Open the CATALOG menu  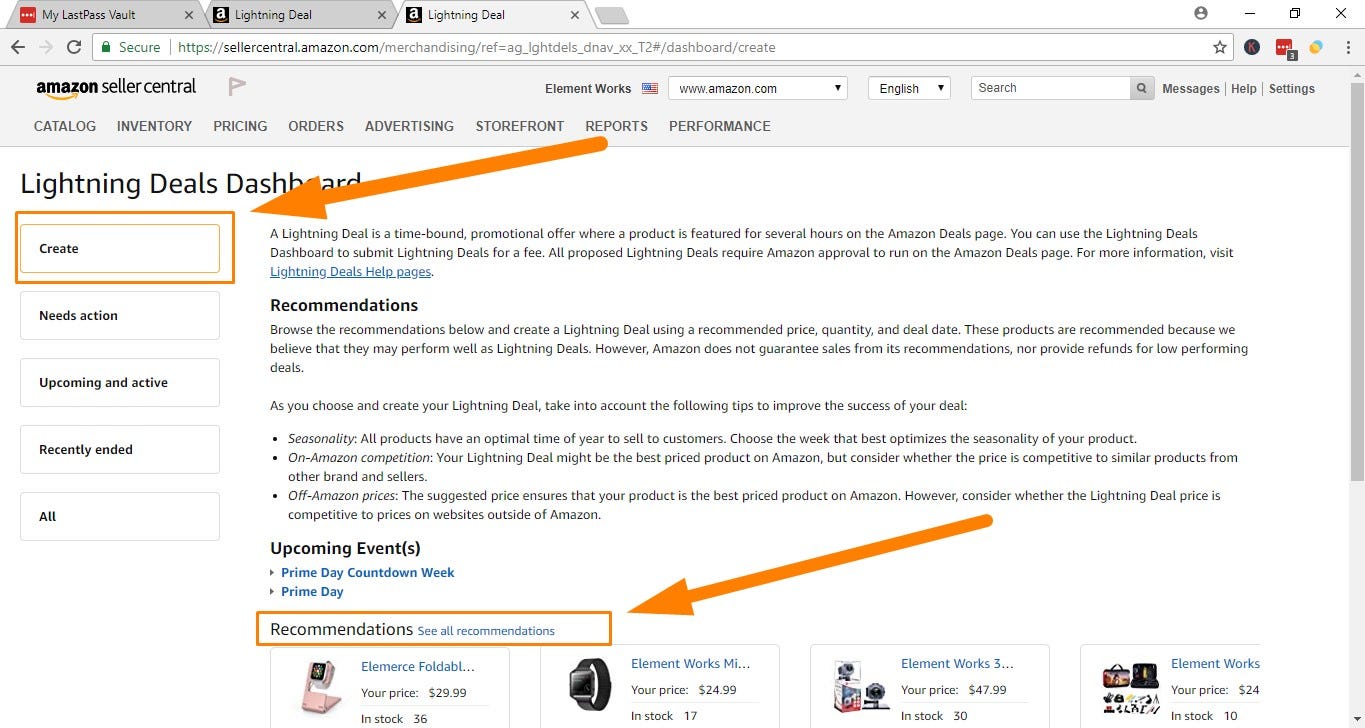coord(65,126)
